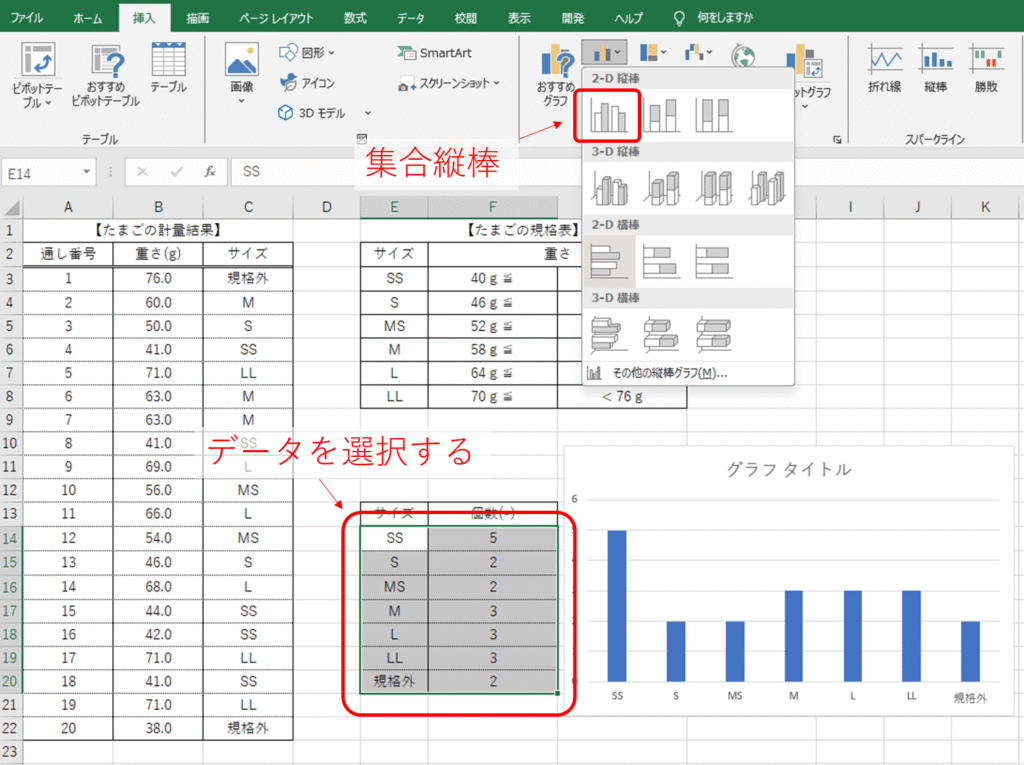Insert a Table (テーブル) from the ribbon
The height and width of the screenshot is (765, 1024).
point(168,68)
